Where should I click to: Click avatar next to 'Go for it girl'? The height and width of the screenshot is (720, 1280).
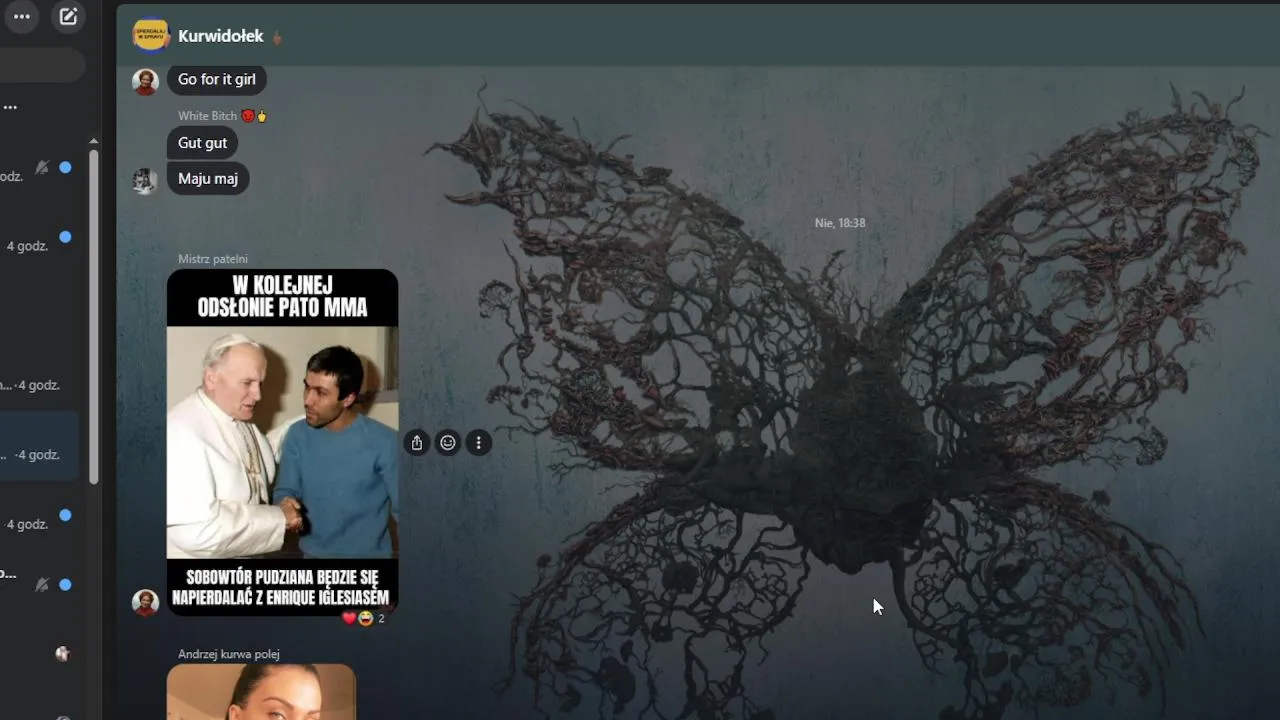coord(145,82)
